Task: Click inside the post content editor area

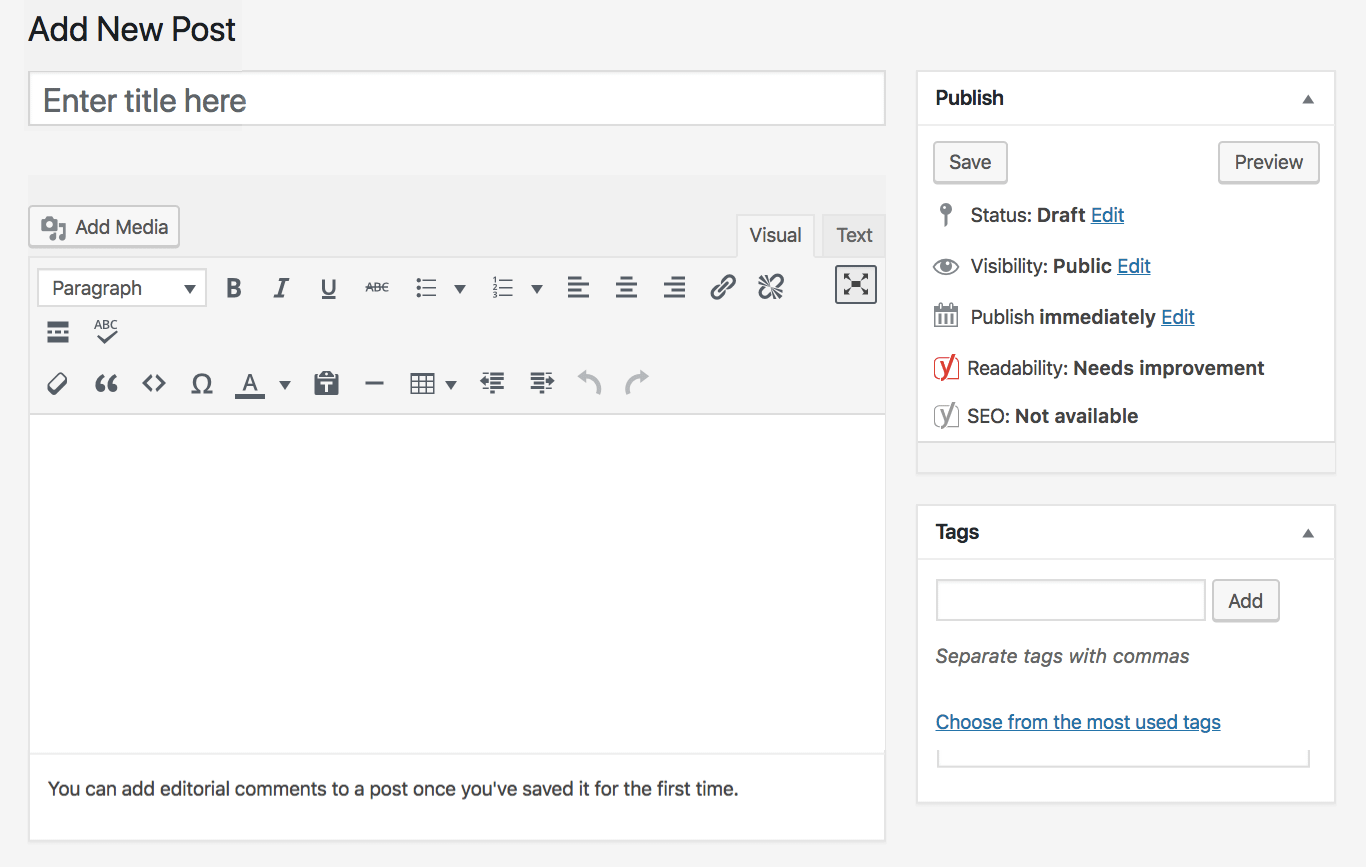Action: pos(457,583)
